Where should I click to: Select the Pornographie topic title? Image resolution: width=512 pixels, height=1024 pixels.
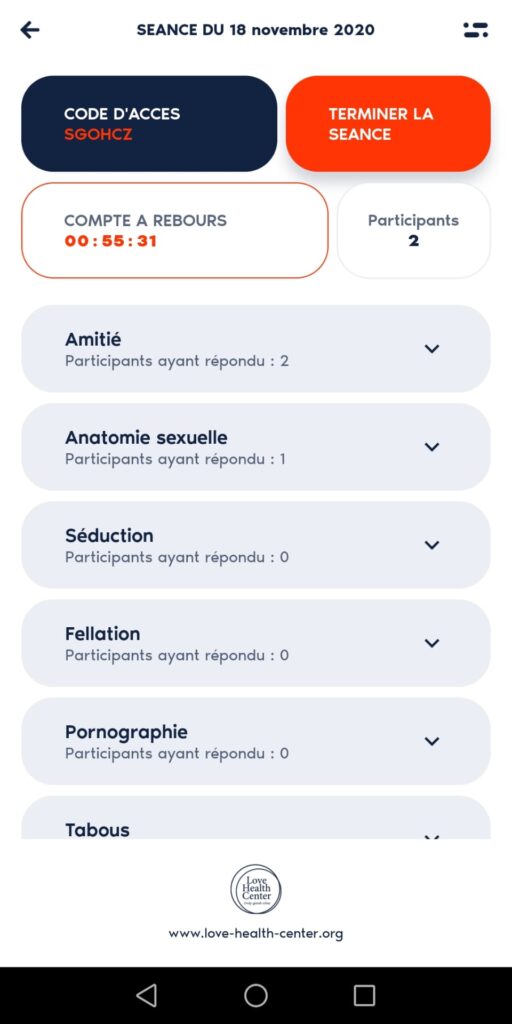tap(126, 732)
